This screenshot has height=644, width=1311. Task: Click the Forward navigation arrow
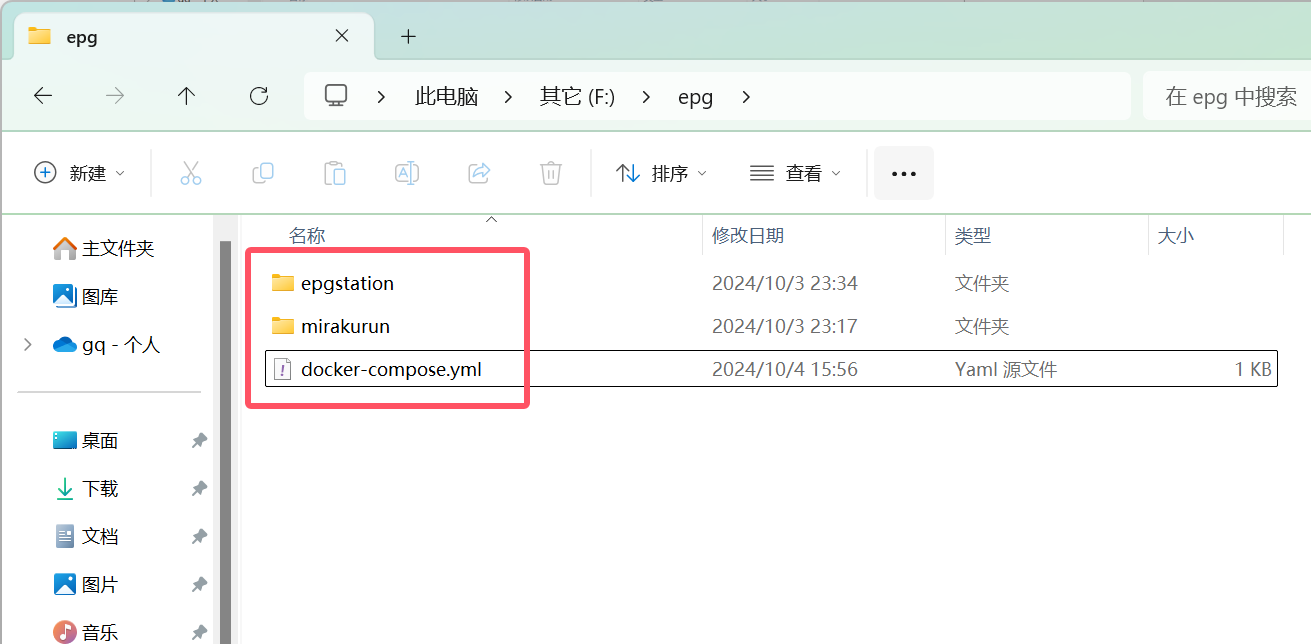115,96
